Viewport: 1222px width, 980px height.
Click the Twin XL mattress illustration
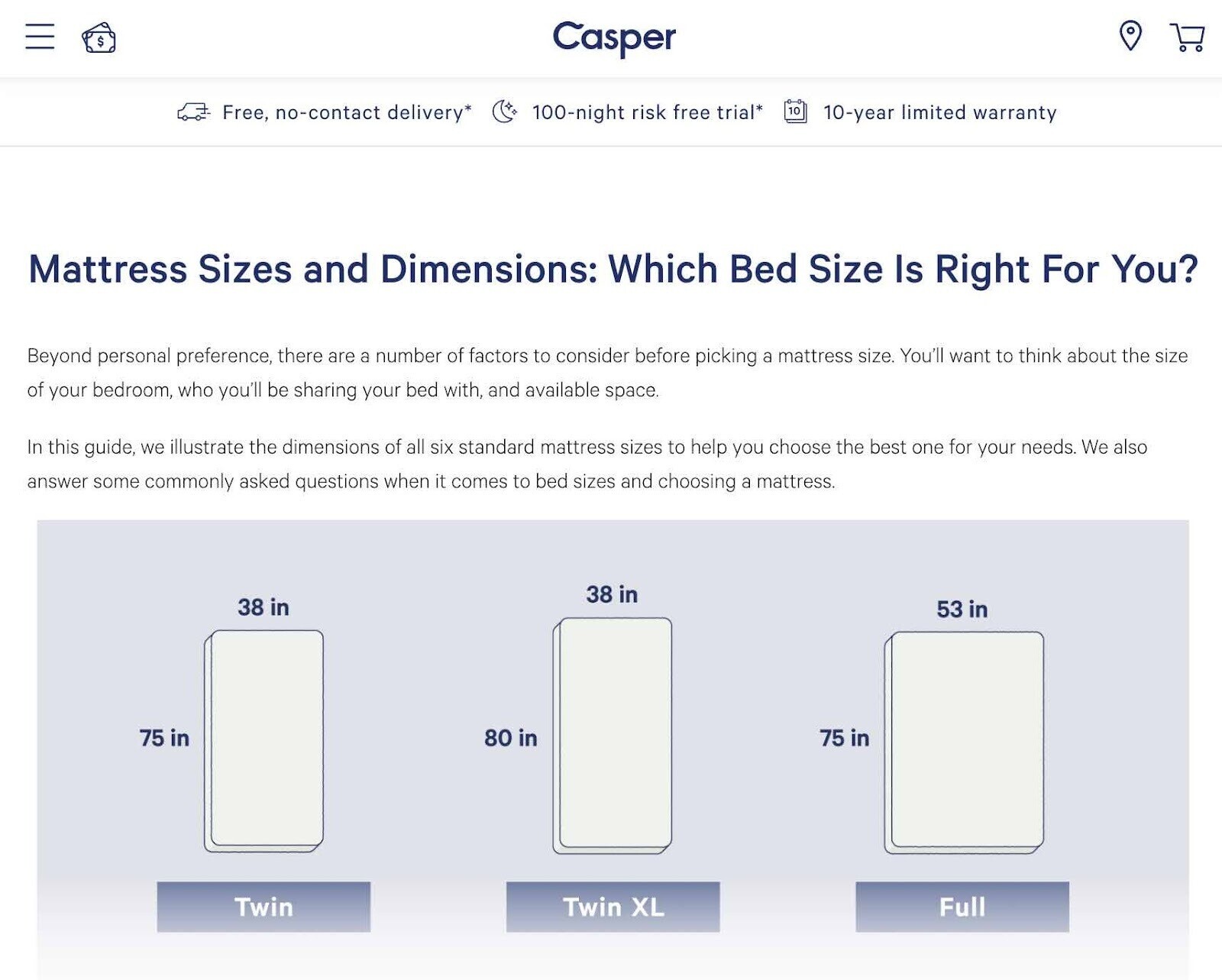[x=613, y=736]
